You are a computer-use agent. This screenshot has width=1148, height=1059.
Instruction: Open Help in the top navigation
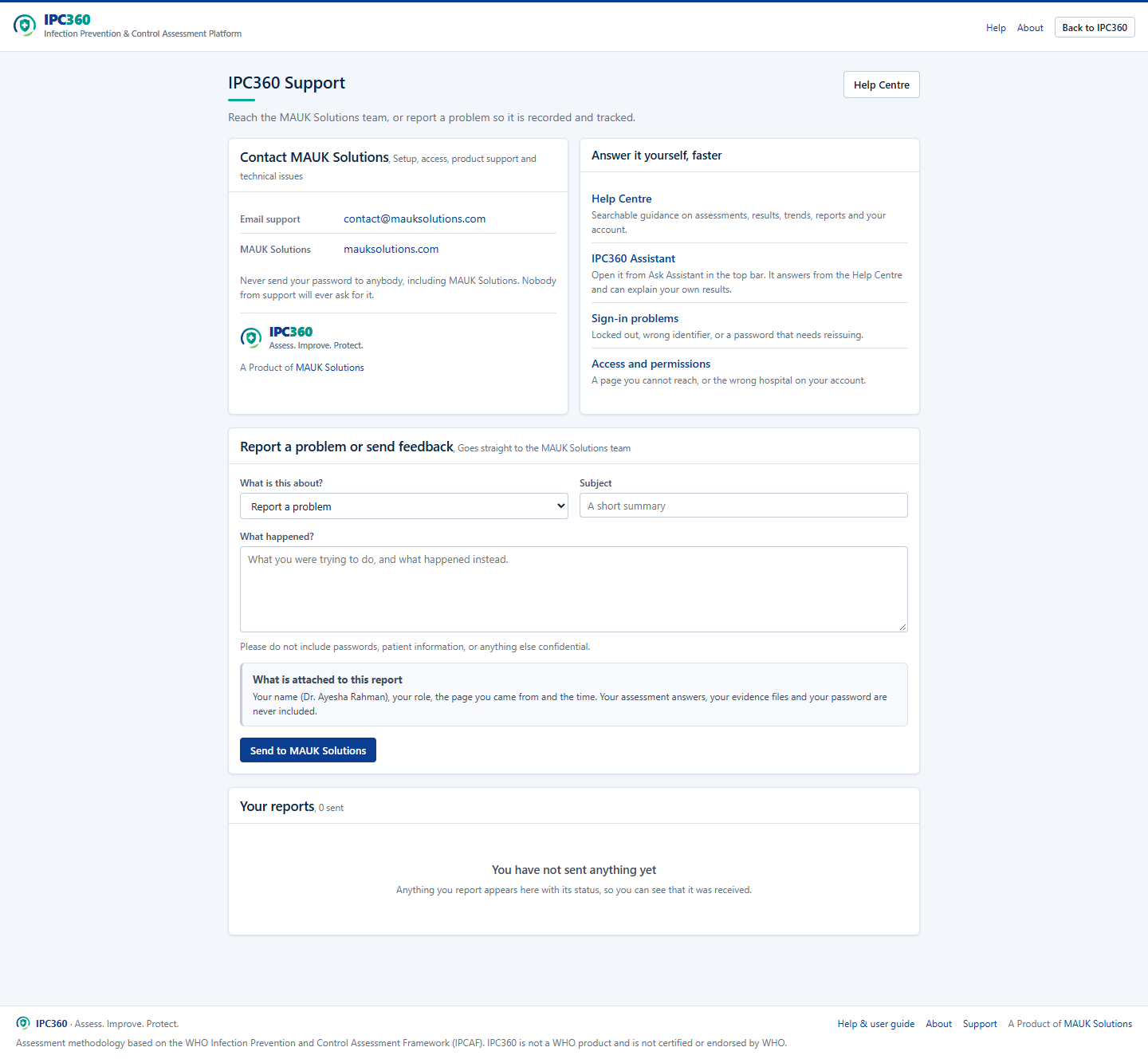[x=996, y=28]
